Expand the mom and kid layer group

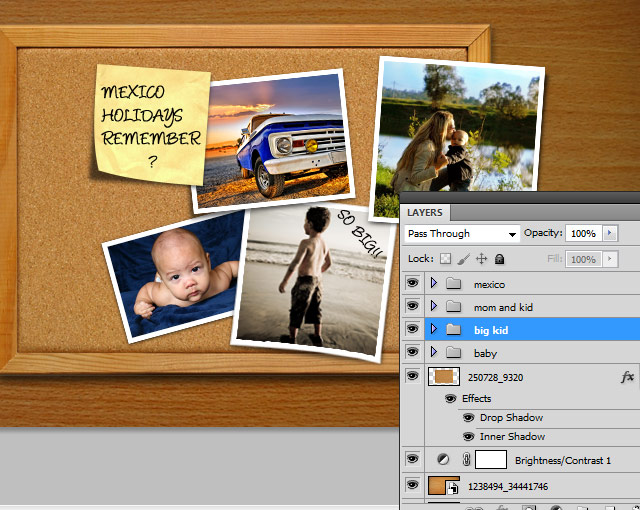click(x=433, y=306)
